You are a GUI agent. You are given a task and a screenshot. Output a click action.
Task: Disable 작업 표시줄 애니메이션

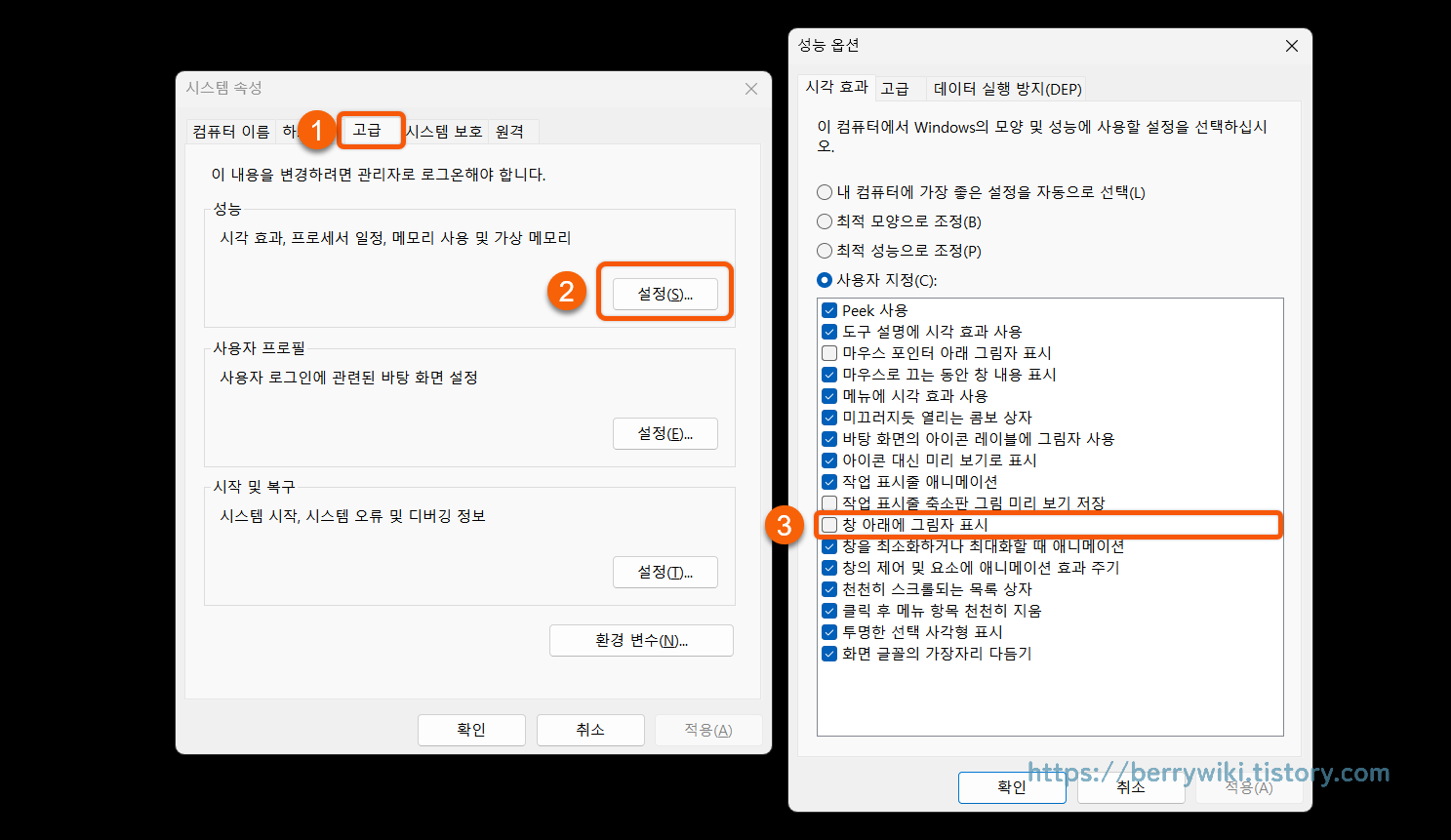tap(829, 482)
